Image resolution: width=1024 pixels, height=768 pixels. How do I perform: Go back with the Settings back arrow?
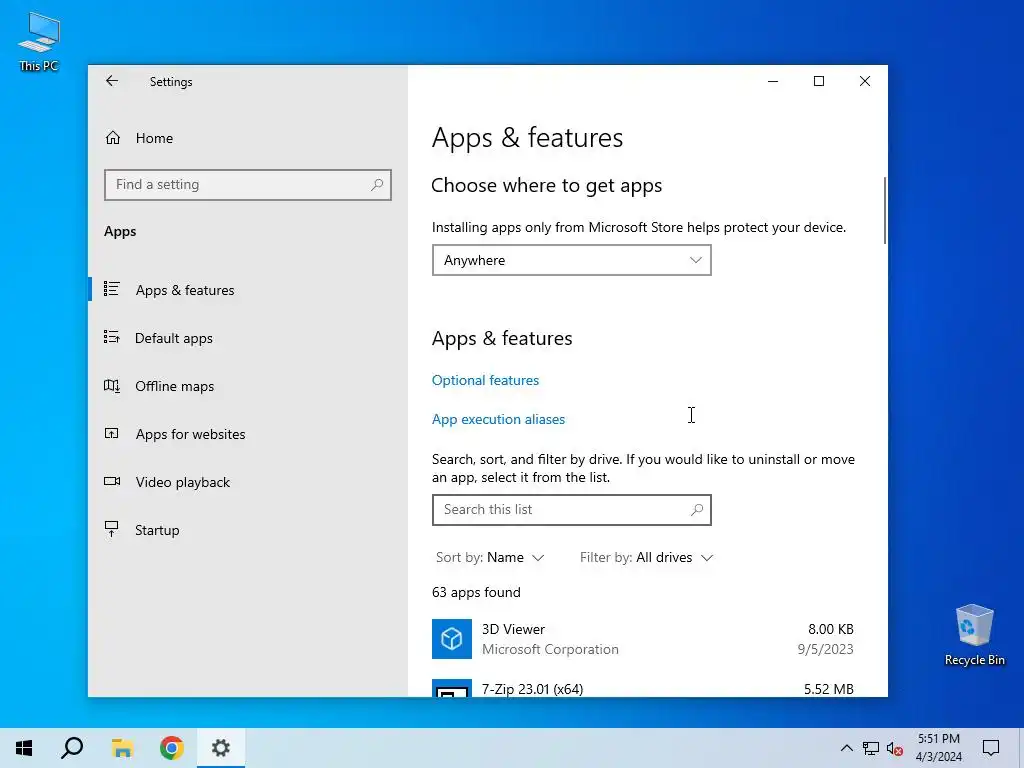112,81
